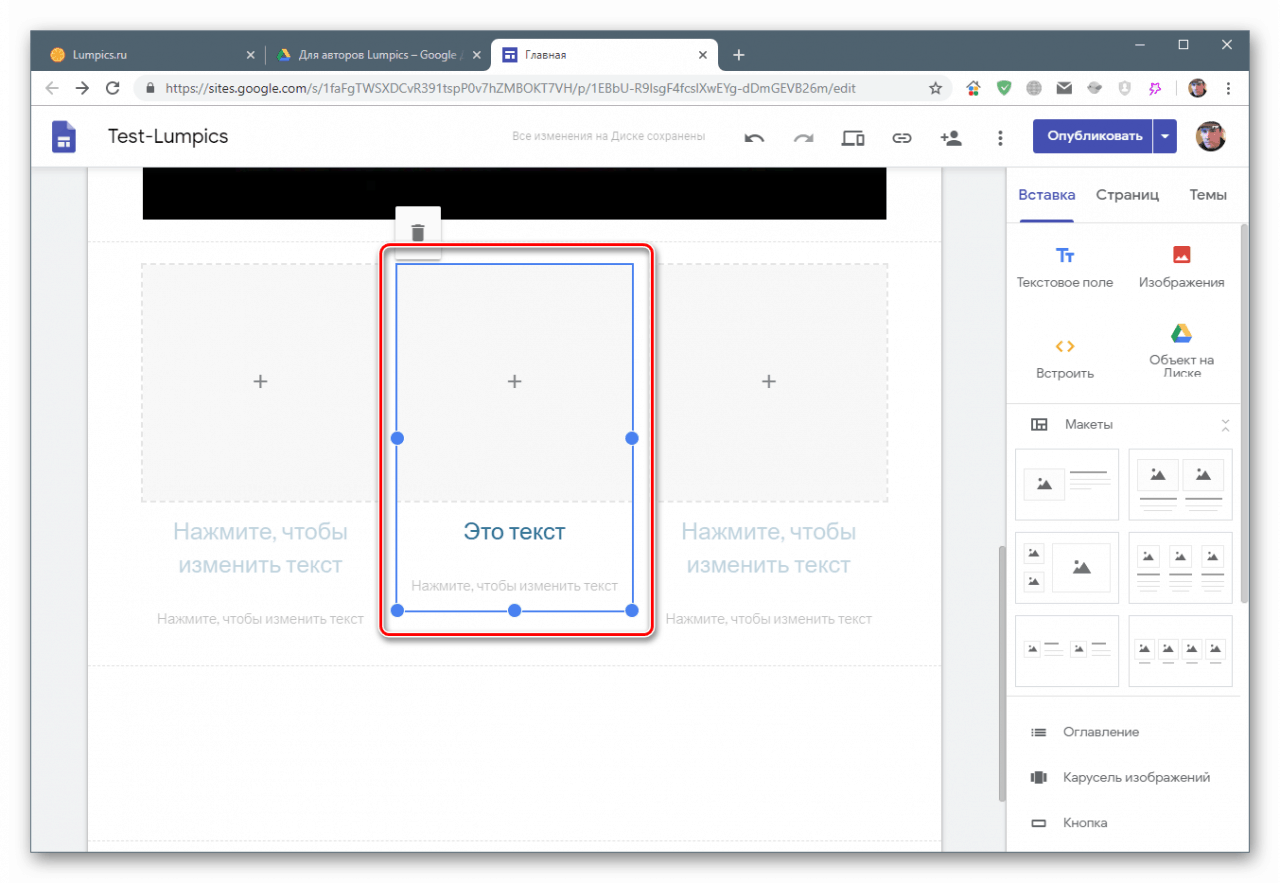Image resolution: width=1280 pixels, height=883 pixels.
Task: Click the right sidebar scrollbar
Action: coord(1244,412)
